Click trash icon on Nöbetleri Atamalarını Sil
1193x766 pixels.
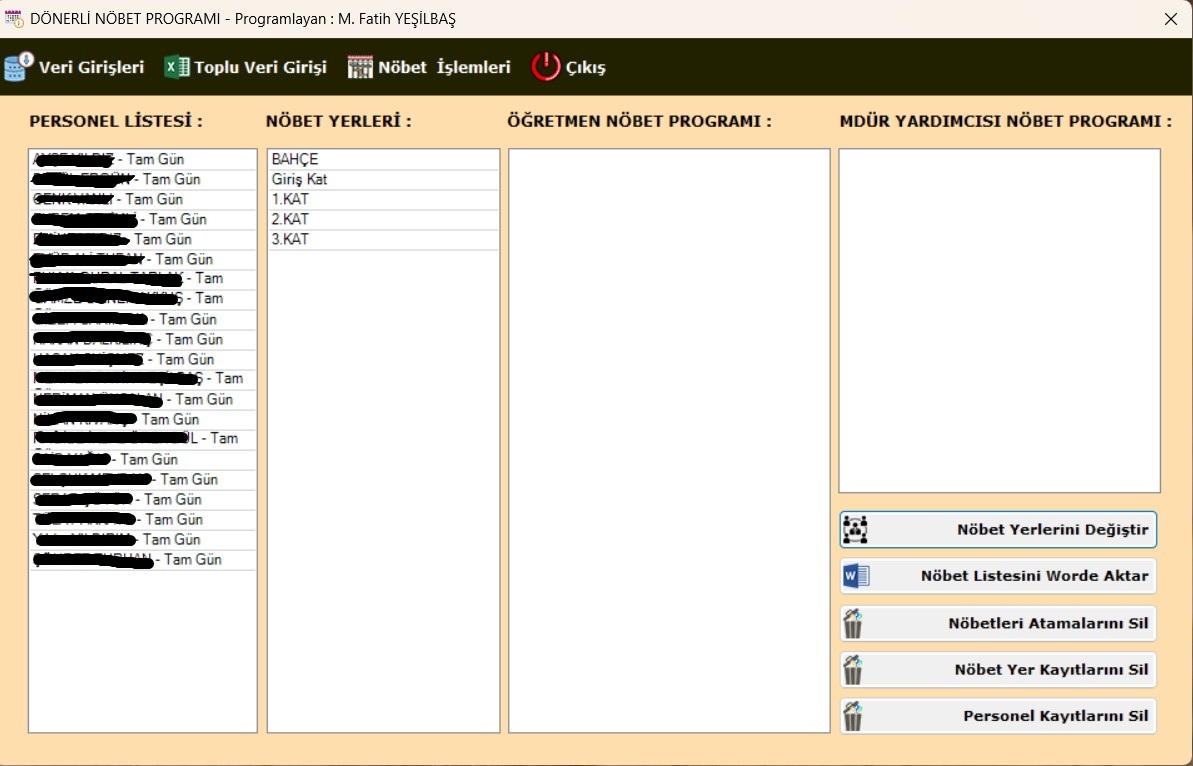[853, 623]
